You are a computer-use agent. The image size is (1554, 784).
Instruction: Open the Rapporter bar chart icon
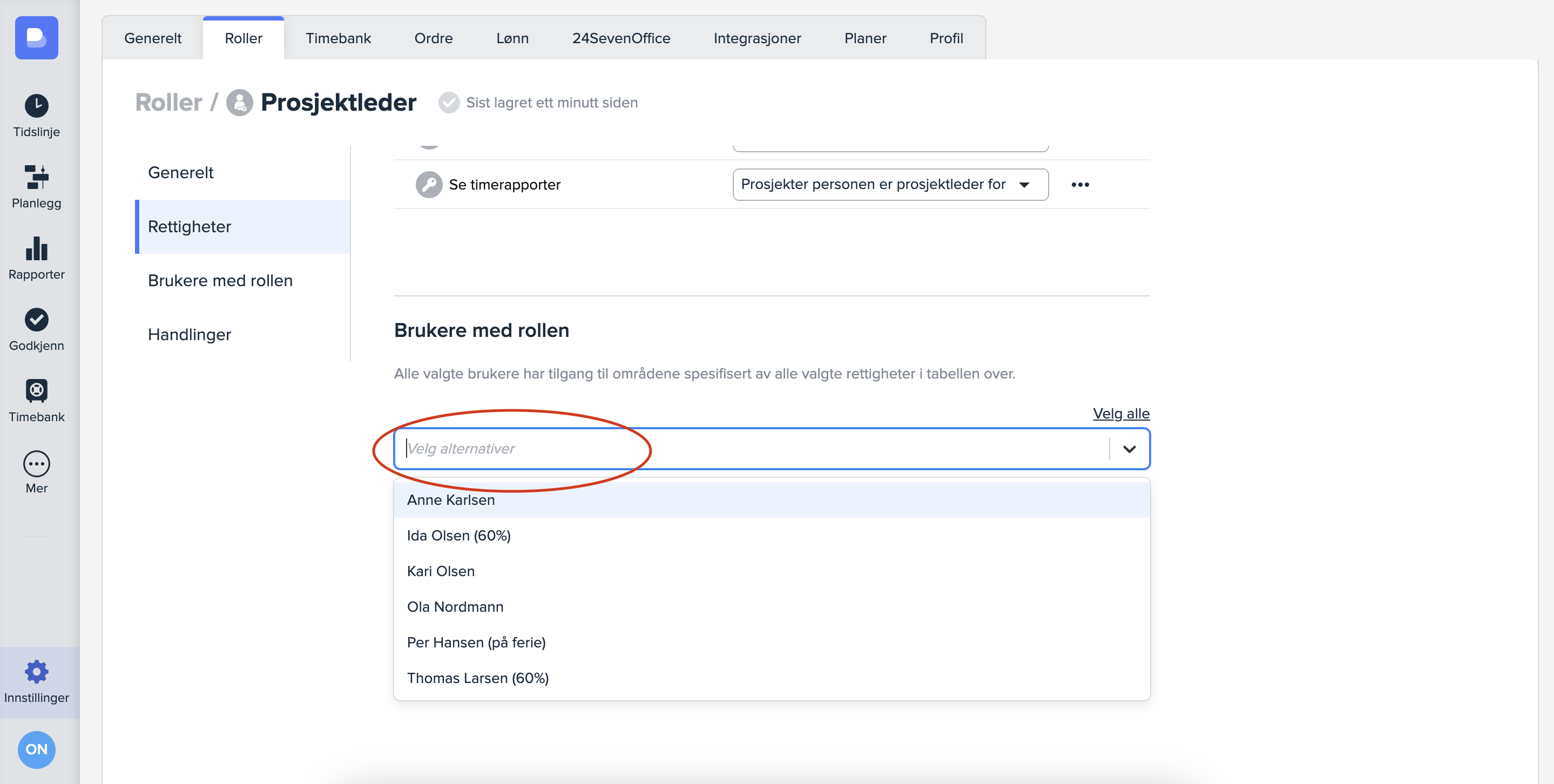click(x=36, y=248)
